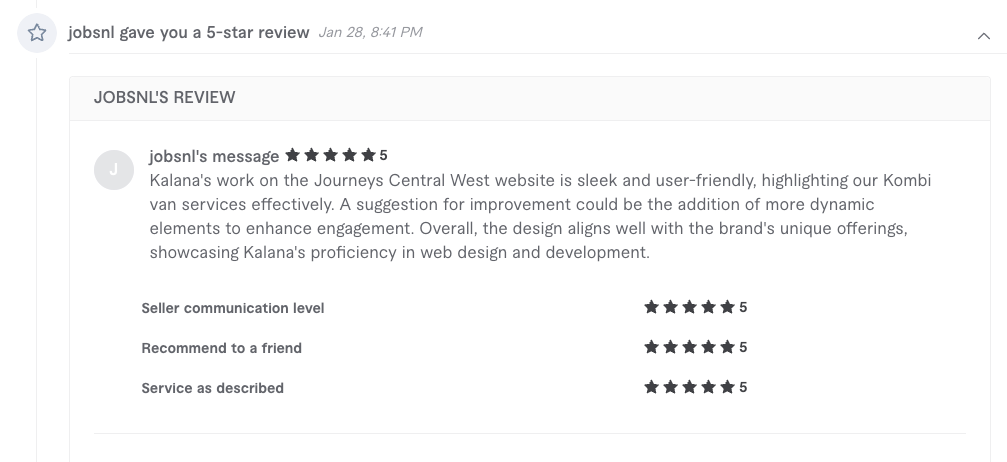
Task: Click the 'Seller communication level' label
Action: point(232,308)
